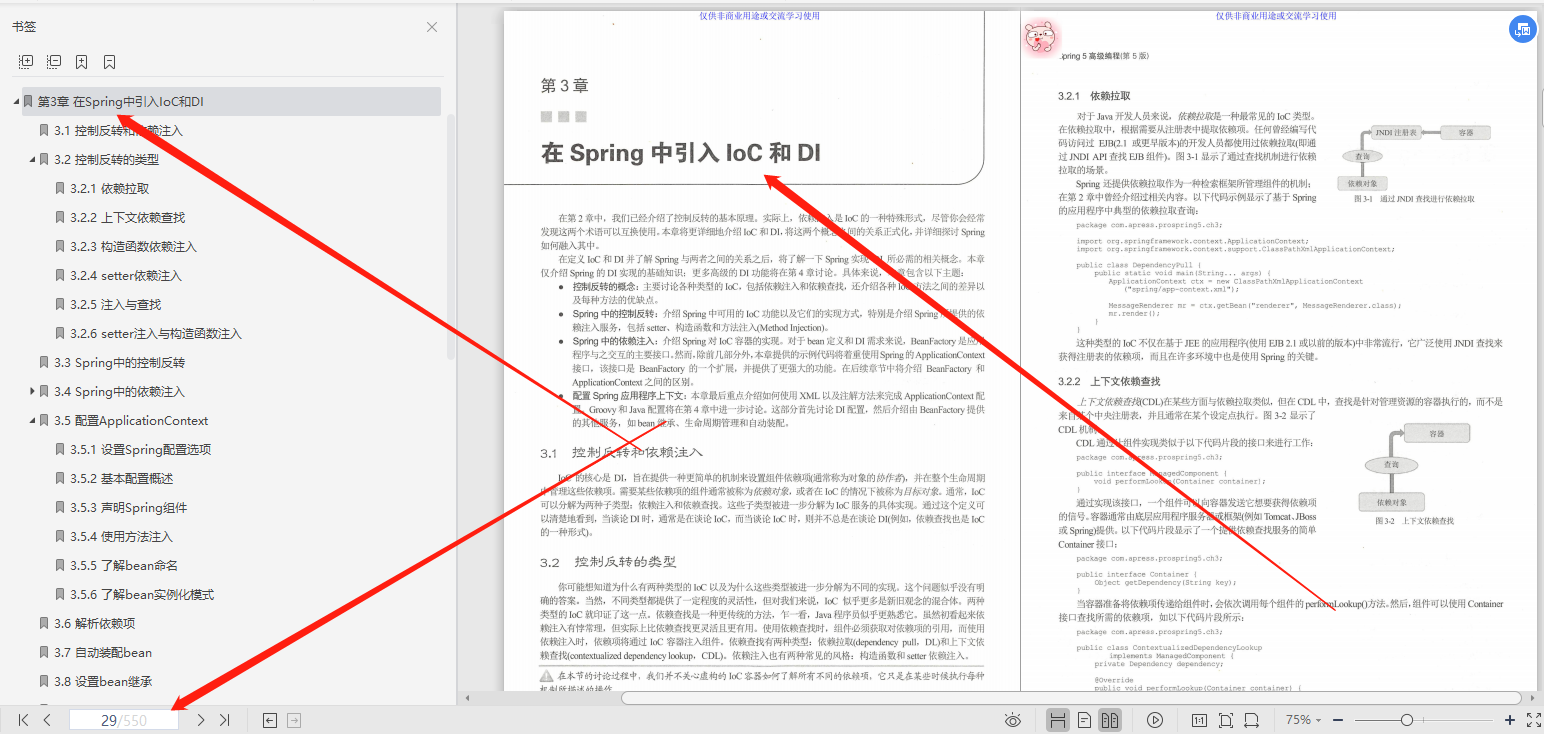Click the bookmark panel vertical scrollbar
The height and width of the screenshot is (734, 1544).
[451, 238]
